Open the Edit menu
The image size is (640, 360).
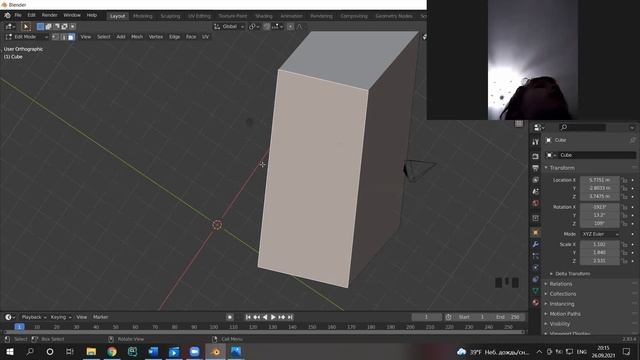(31, 16)
